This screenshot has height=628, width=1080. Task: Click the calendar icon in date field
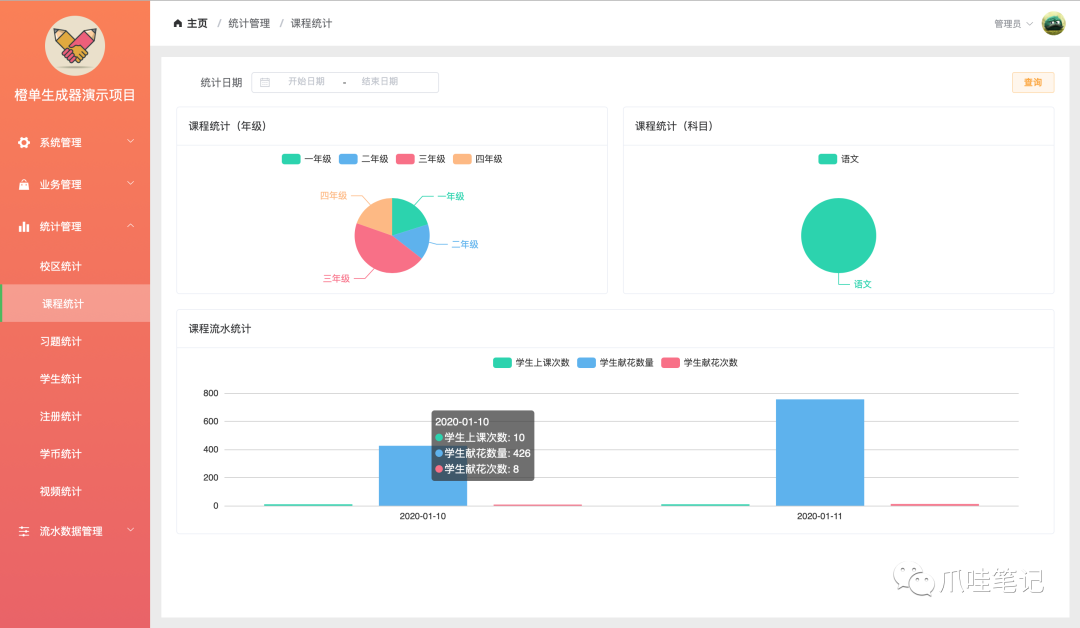click(264, 82)
